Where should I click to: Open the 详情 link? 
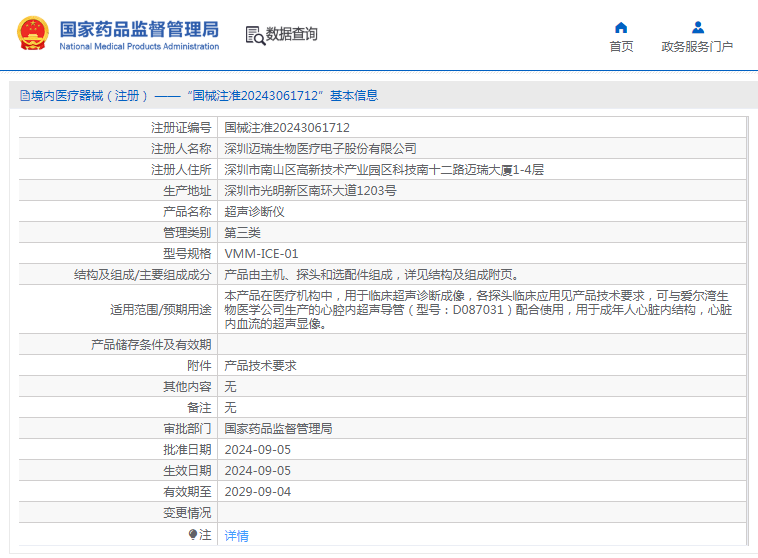(x=236, y=535)
